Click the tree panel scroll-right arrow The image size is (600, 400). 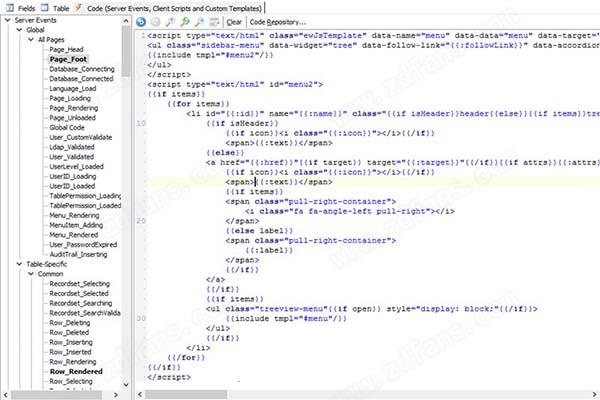[116, 394]
